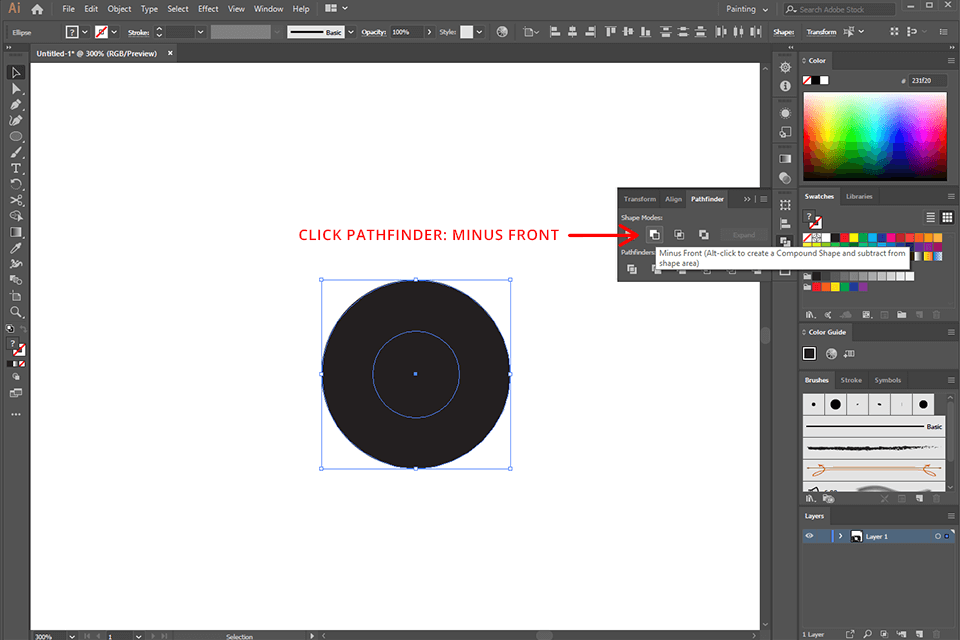Click the disabled Expand button
The width and height of the screenshot is (960, 640).
(744, 234)
